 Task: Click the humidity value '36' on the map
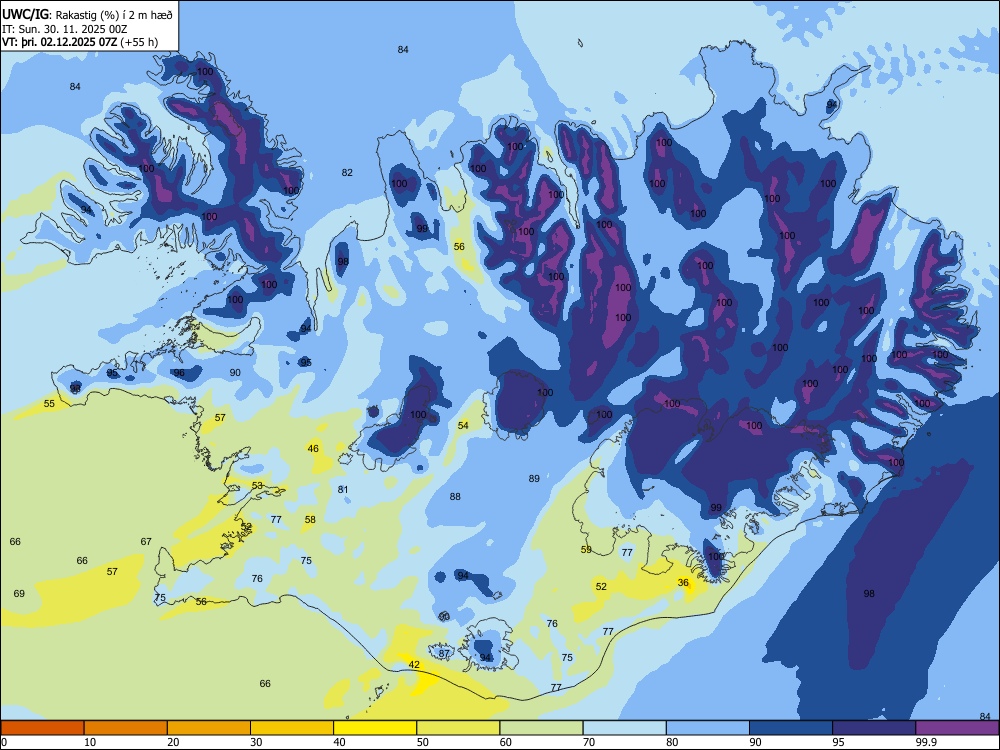pyautogui.click(x=683, y=582)
